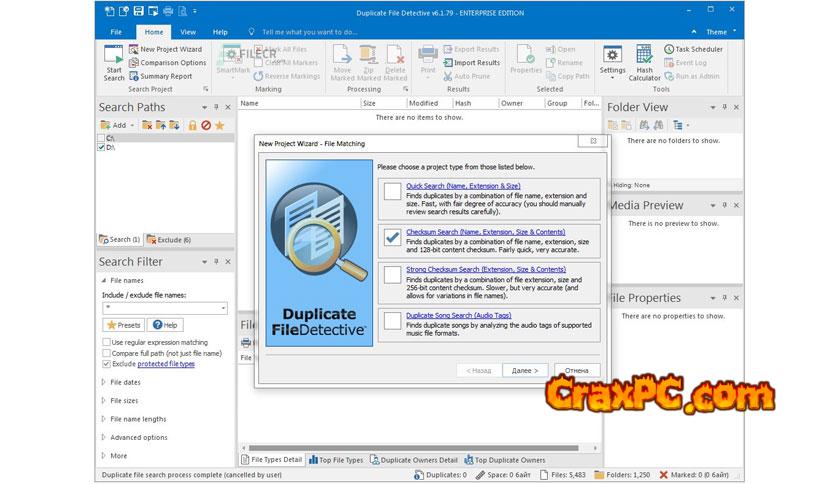Click the Print icon in Results group

tap(427, 58)
